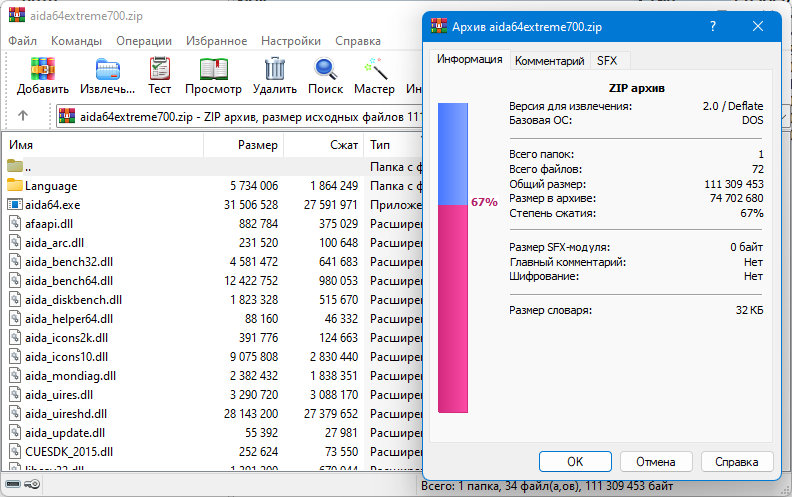Viewport: 792px width, 497px height.
Task: Confirm the dialog with OK
Action: (x=575, y=462)
